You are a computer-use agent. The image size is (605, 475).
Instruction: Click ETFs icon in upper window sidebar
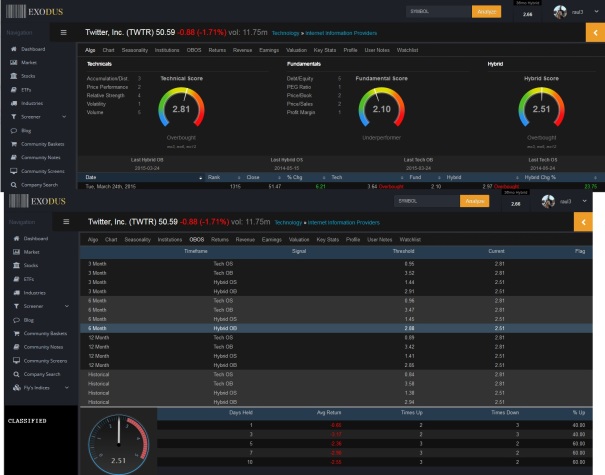pos(14,90)
